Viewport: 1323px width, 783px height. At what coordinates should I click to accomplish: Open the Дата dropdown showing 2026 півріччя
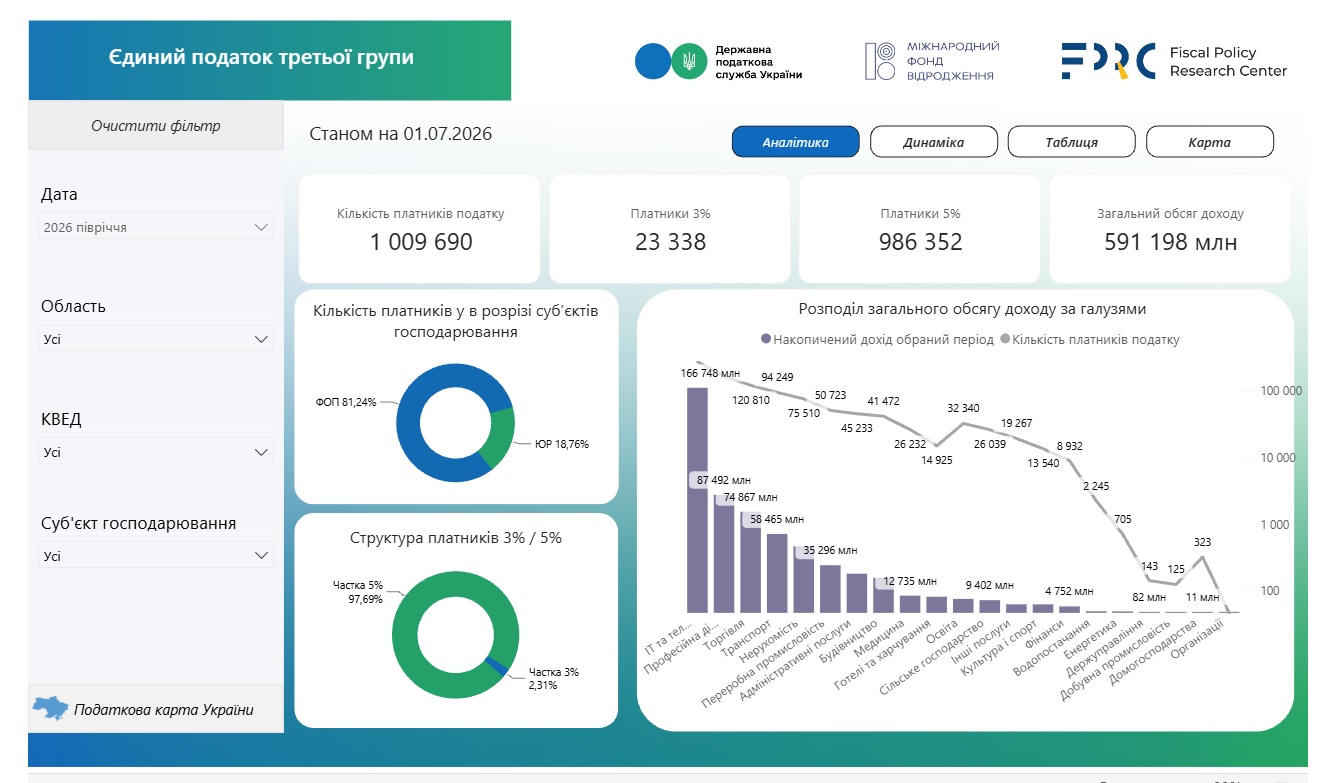[156, 227]
